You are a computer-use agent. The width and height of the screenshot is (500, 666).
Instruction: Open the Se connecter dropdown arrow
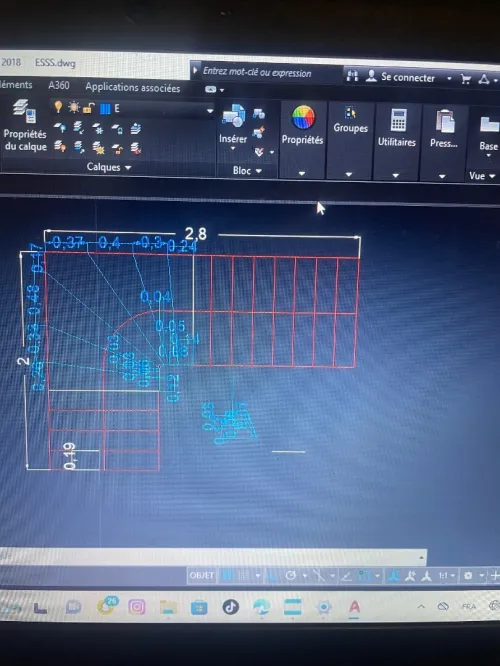(449, 79)
